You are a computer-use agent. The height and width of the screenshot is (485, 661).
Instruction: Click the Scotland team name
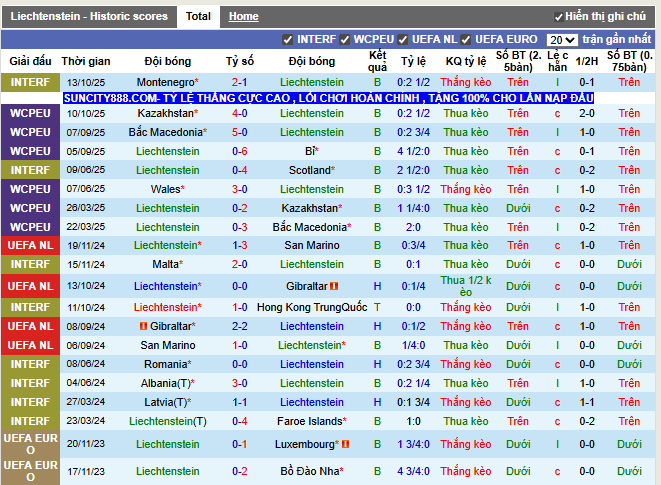pyautogui.click(x=310, y=170)
